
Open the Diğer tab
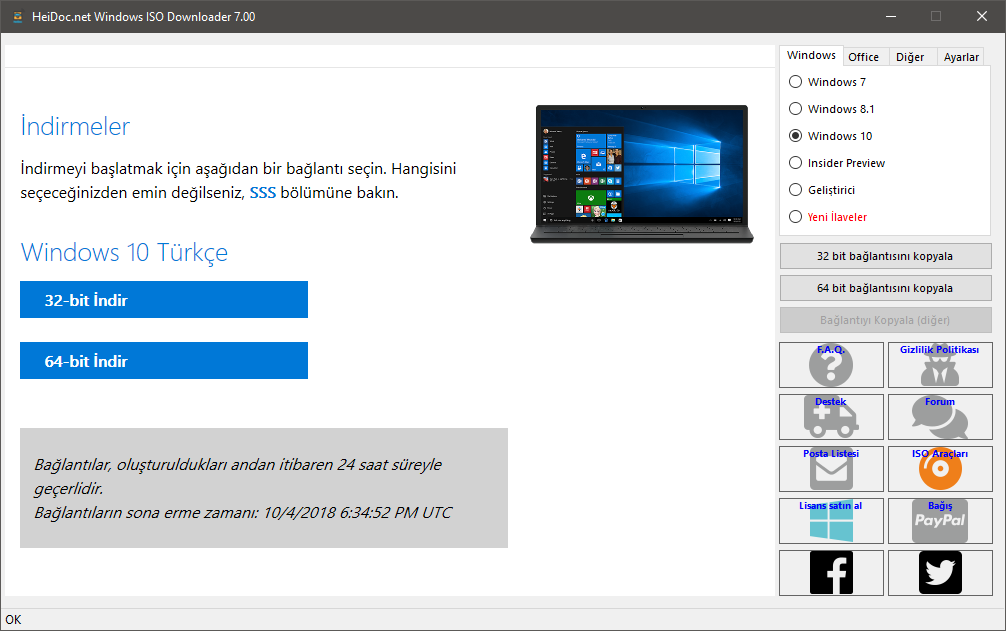[x=910, y=57]
